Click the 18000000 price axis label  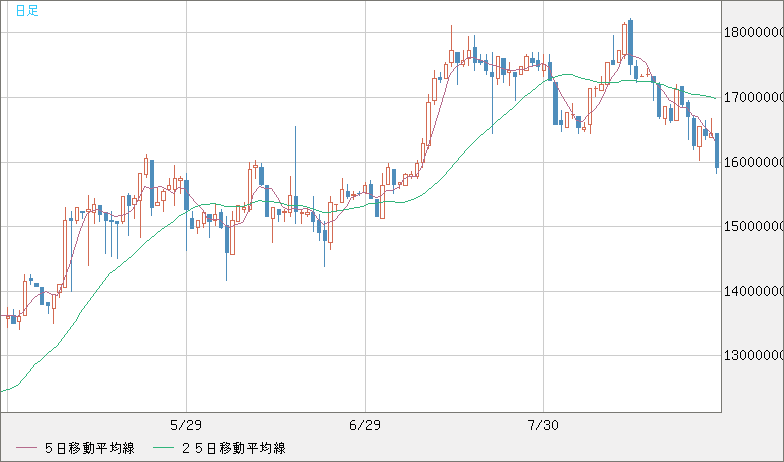754,32
